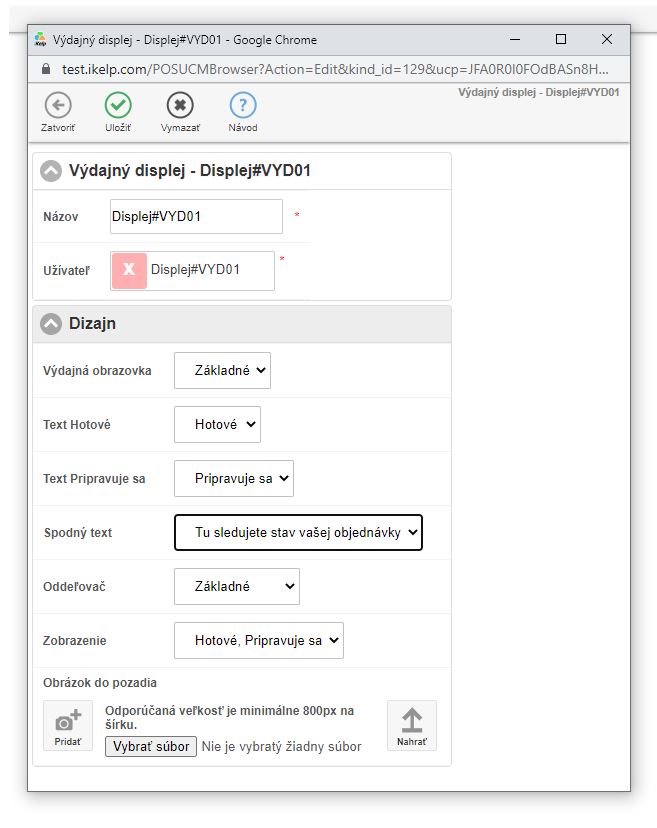Expand the Text Pripravuje sa dropdown

point(234,478)
